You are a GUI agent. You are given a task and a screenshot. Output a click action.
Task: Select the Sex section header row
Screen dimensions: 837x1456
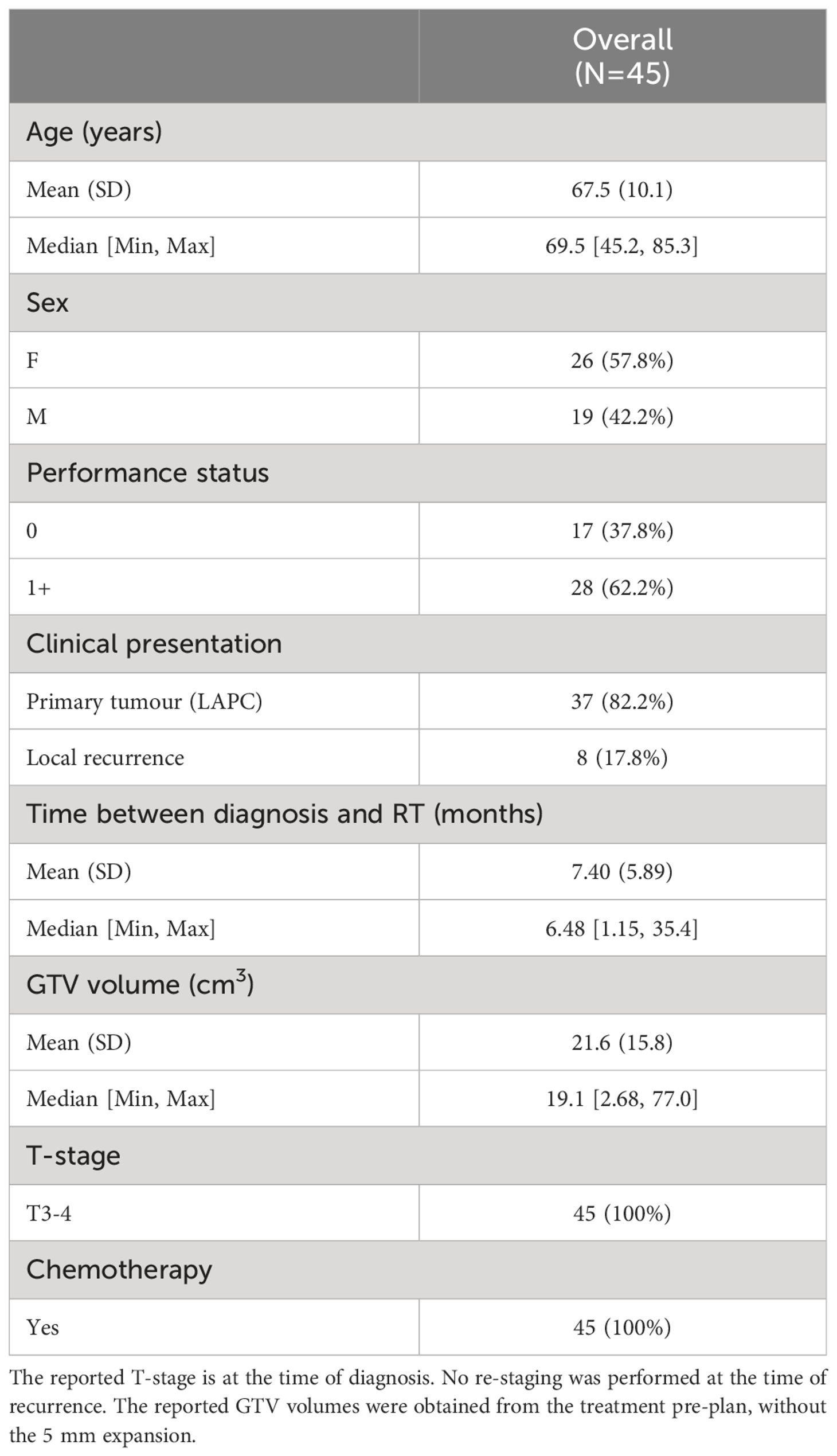click(x=418, y=303)
